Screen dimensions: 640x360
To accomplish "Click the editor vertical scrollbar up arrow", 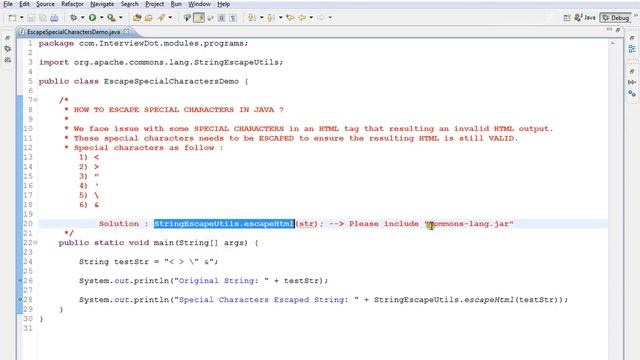I will click(x=613, y=43).
